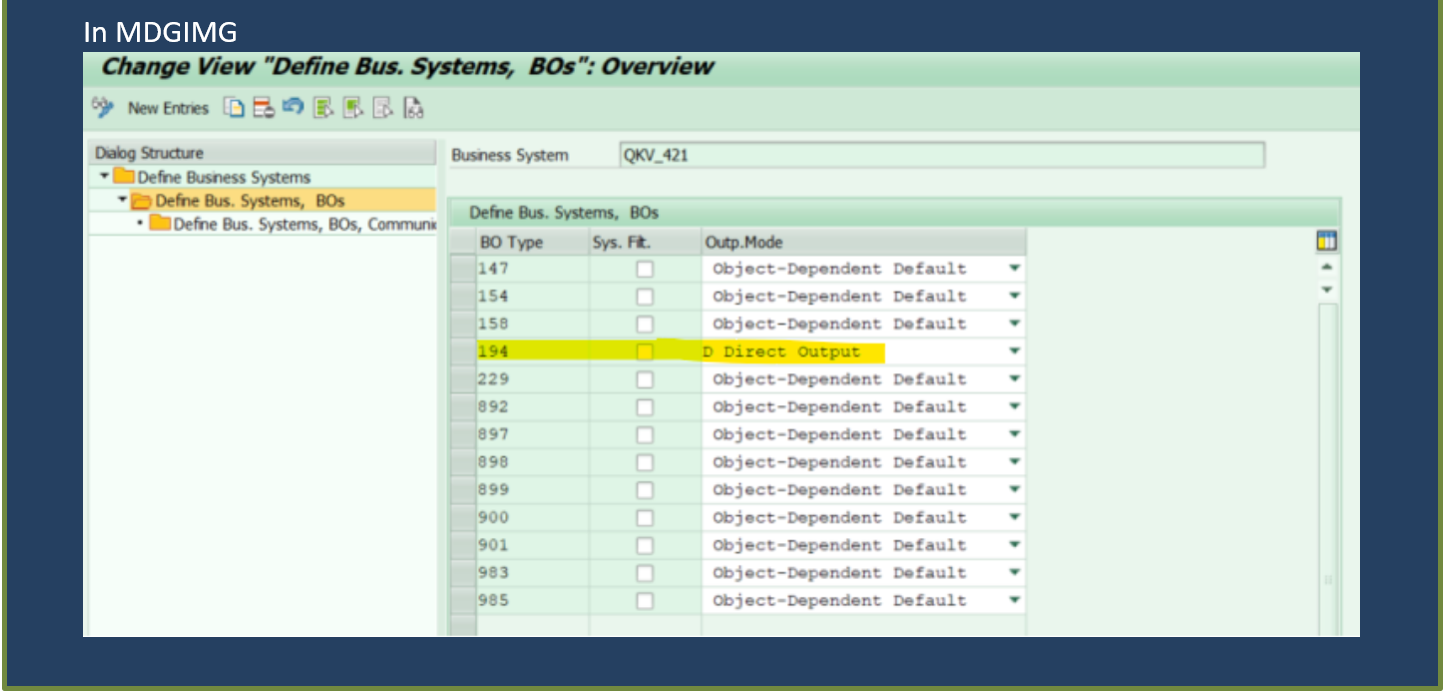Click BO Type cell 983

point(532,573)
